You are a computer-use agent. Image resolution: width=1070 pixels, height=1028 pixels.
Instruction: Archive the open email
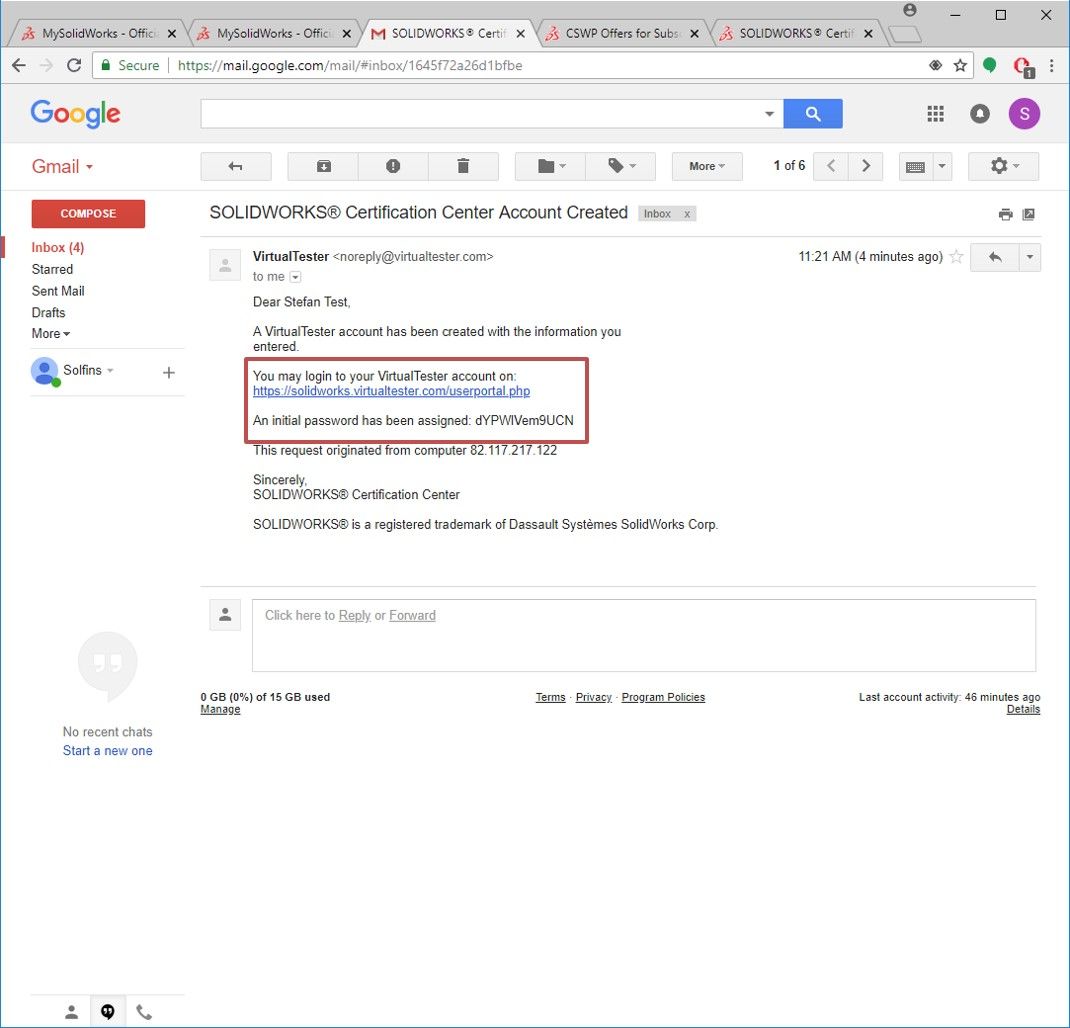(x=321, y=166)
